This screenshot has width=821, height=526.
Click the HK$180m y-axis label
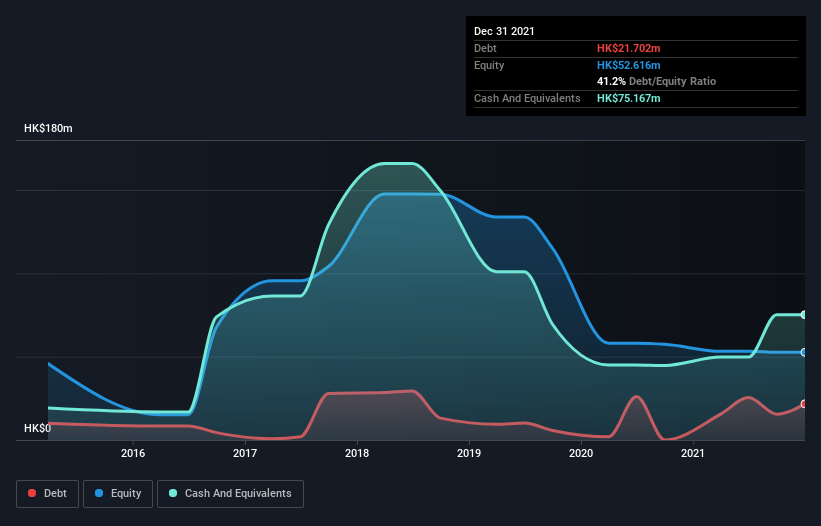(48, 128)
